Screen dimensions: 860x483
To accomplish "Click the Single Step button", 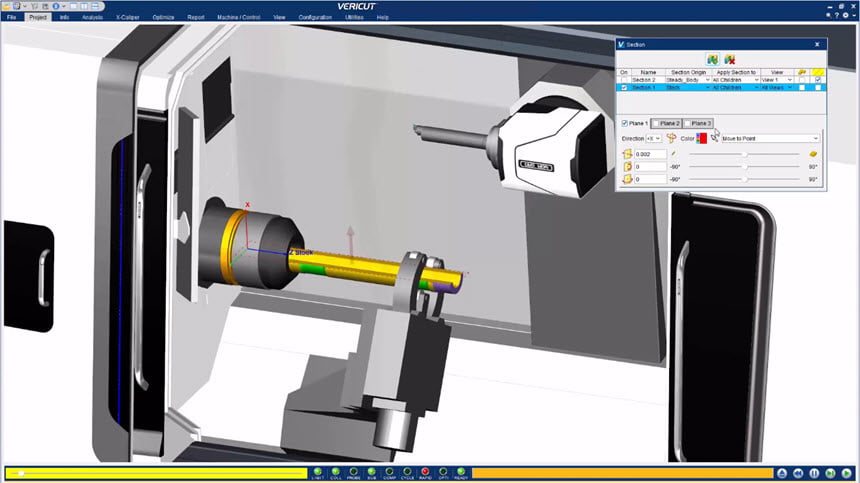I will 830,473.
